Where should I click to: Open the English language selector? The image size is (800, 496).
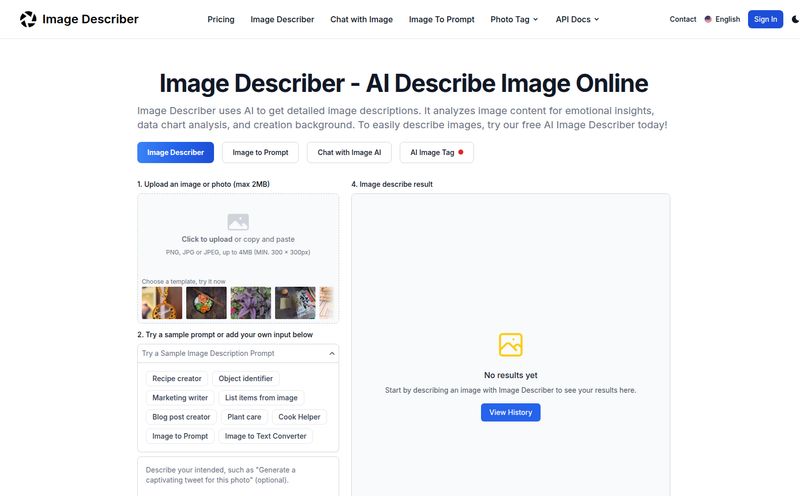tap(722, 19)
